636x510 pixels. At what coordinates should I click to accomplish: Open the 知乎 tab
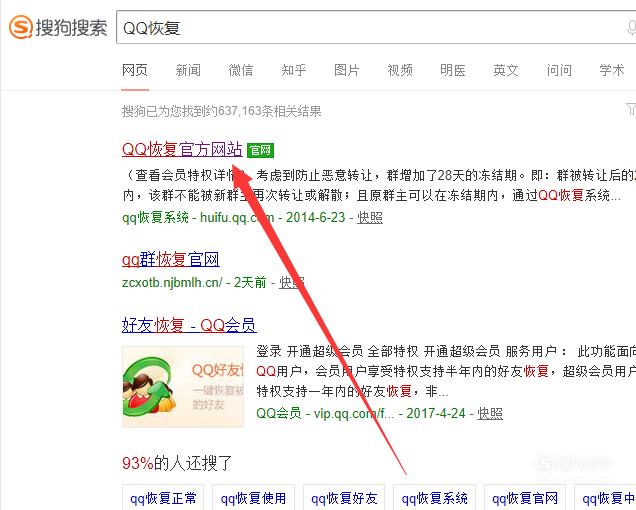[x=294, y=70]
